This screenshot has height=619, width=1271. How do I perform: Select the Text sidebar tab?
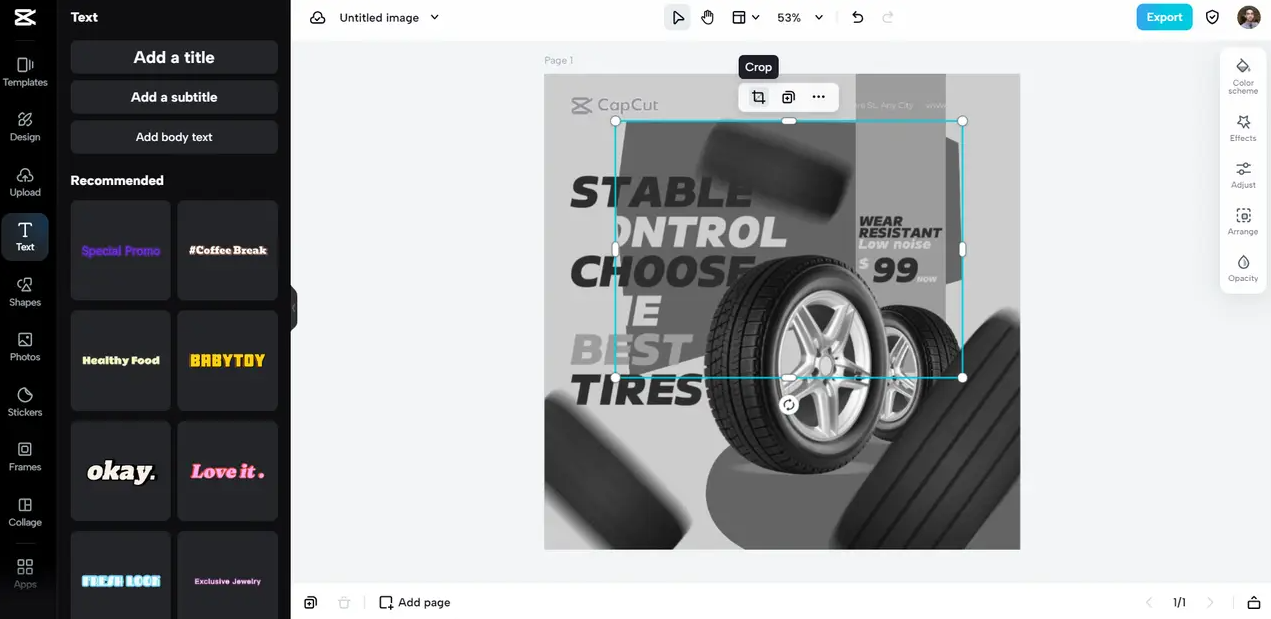click(25, 237)
